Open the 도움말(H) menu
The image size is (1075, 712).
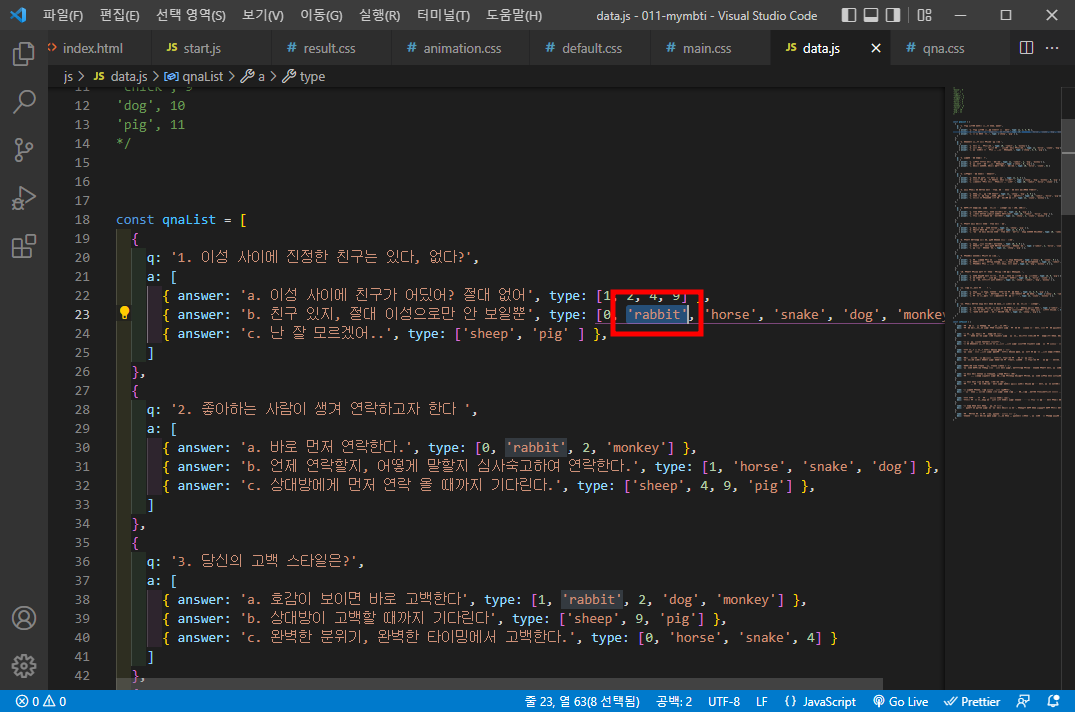(514, 15)
